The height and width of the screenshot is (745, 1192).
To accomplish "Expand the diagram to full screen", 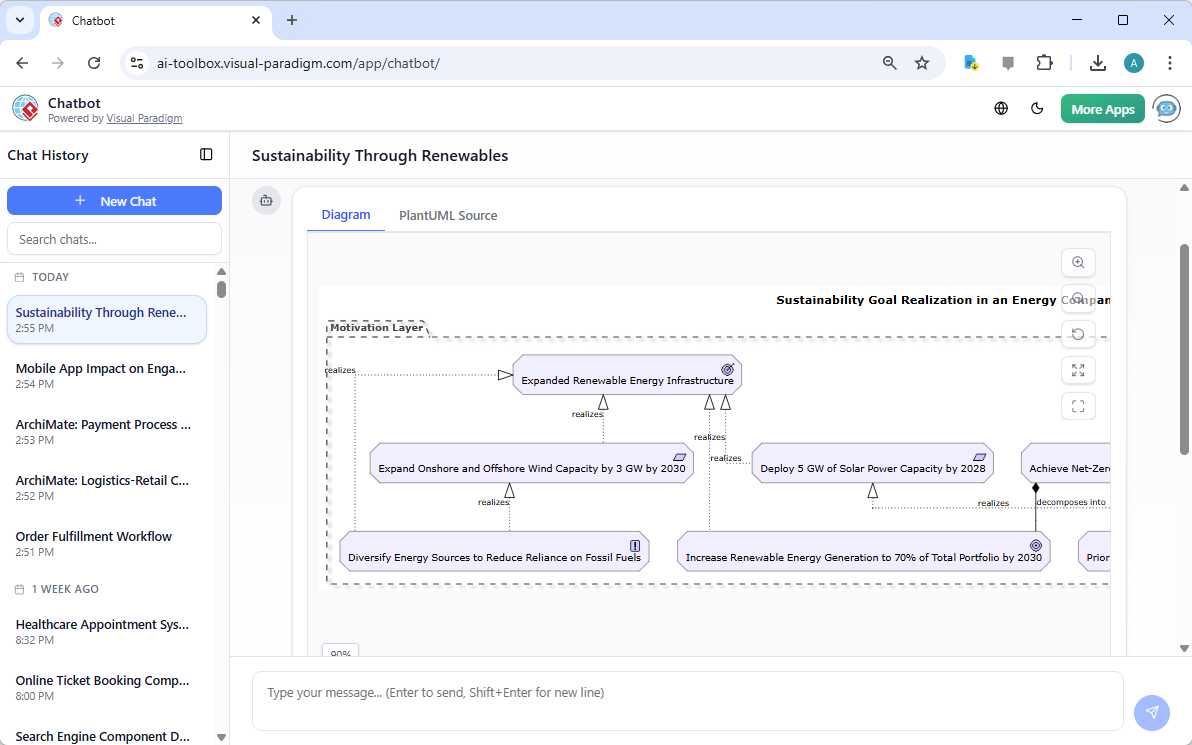I will (x=1078, y=370).
